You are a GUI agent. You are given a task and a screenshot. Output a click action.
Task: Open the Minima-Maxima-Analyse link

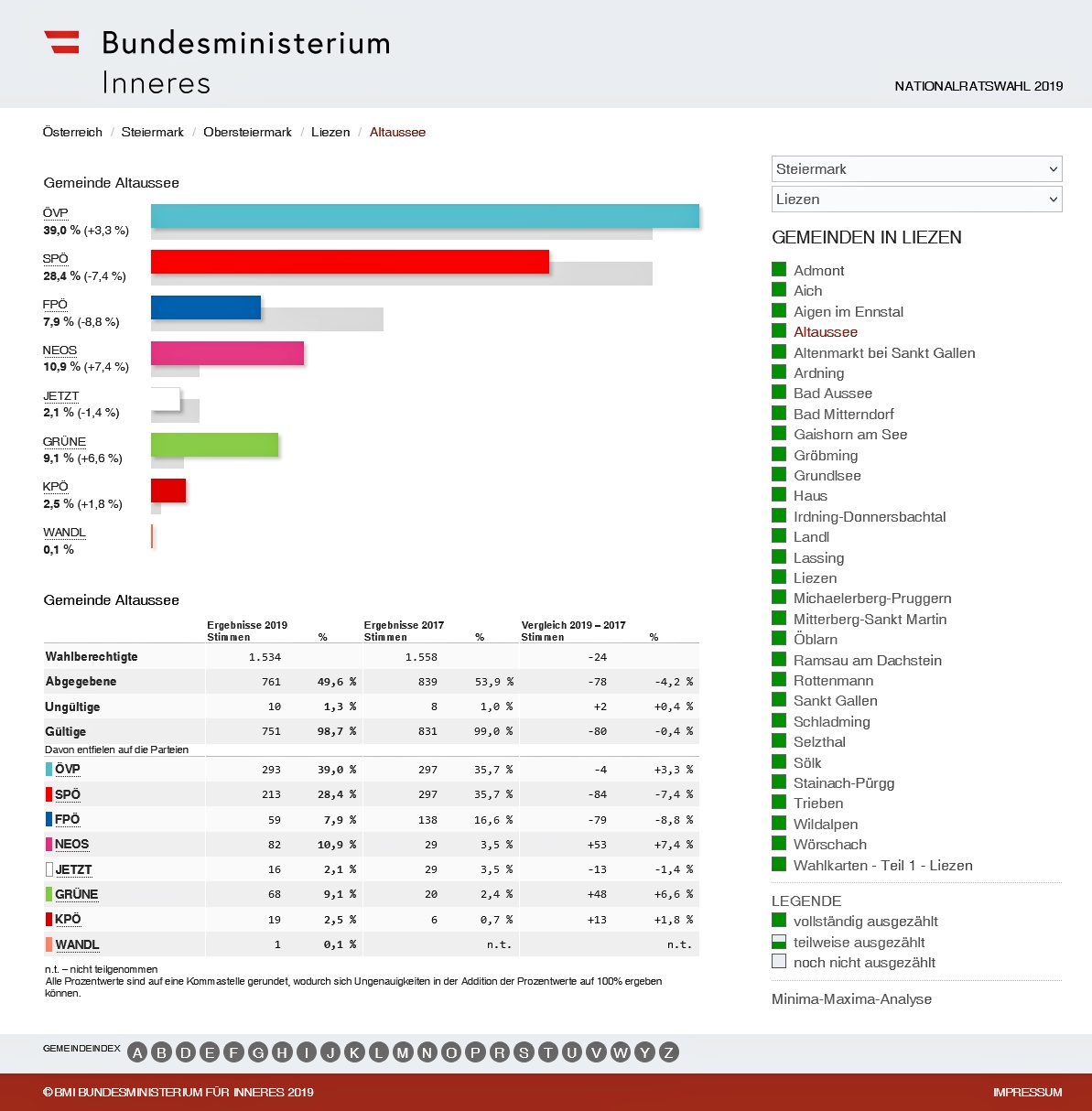(x=851, y=999)
